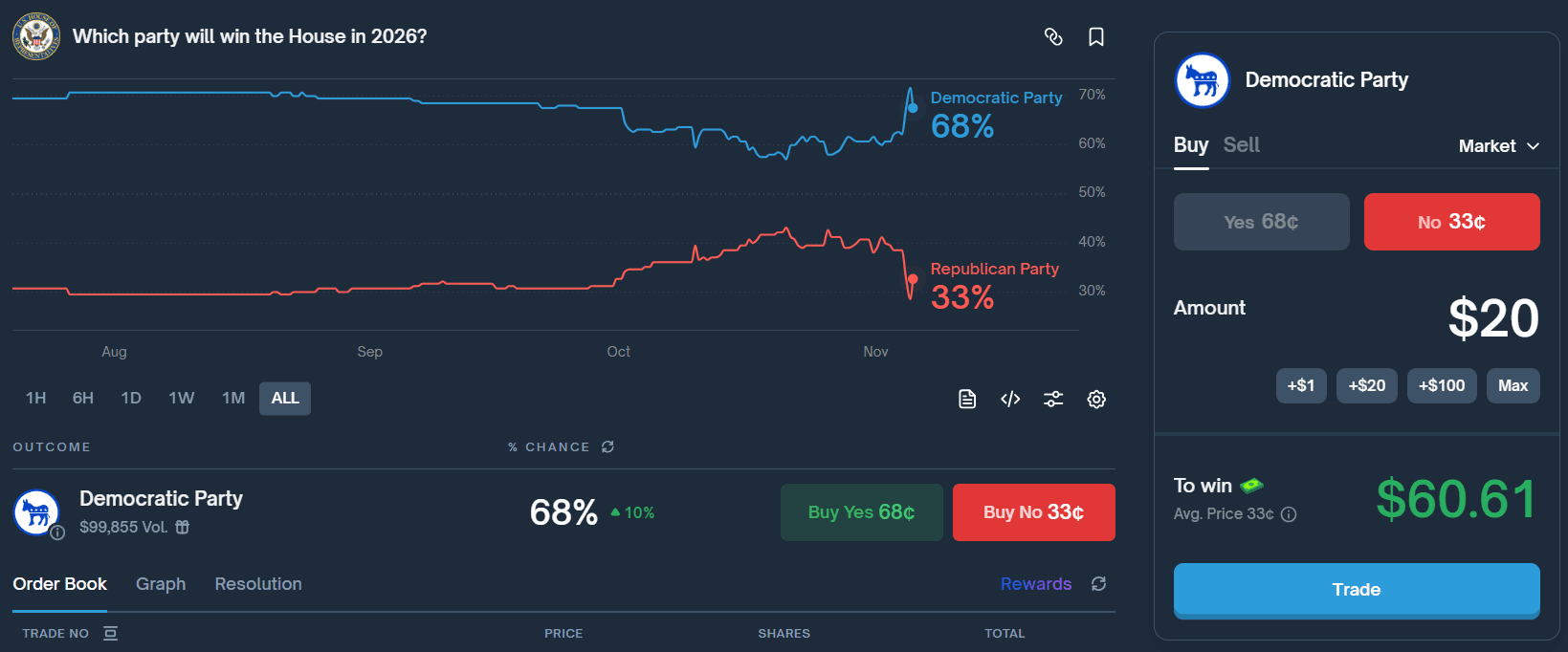Bookmark this House 2026 market
1568x652 pixels.
[1096, 36]
